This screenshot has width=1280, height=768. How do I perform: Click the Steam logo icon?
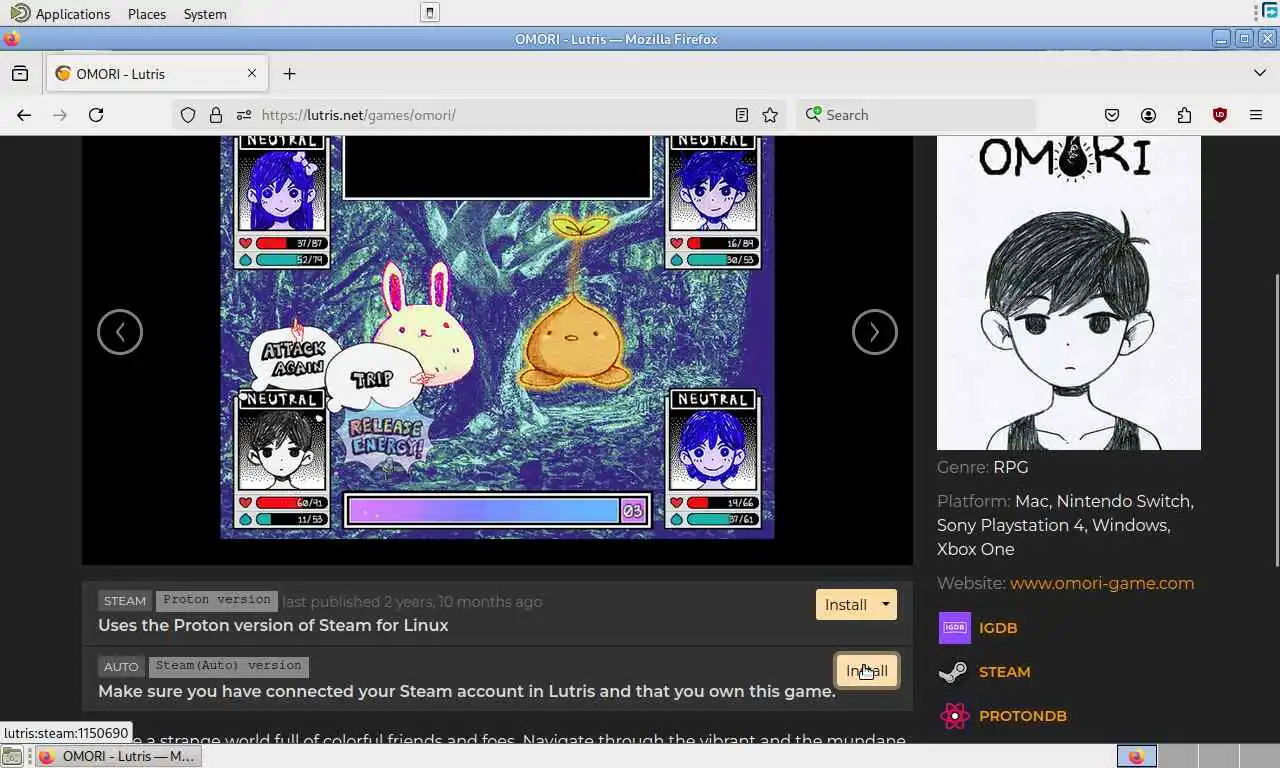coord(953,672)
